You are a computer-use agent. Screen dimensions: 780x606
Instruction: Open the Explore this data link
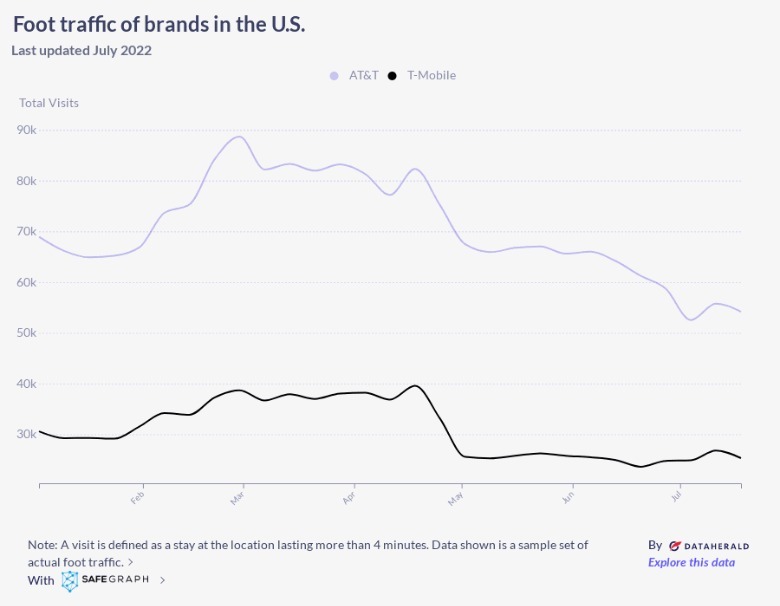pyautogui.click(x=691, y=562)
